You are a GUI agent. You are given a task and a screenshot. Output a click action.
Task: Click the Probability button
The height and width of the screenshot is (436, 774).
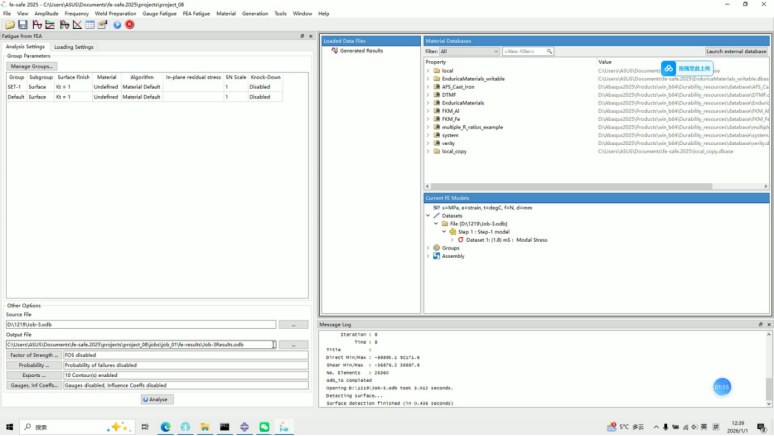coord(34,365)
